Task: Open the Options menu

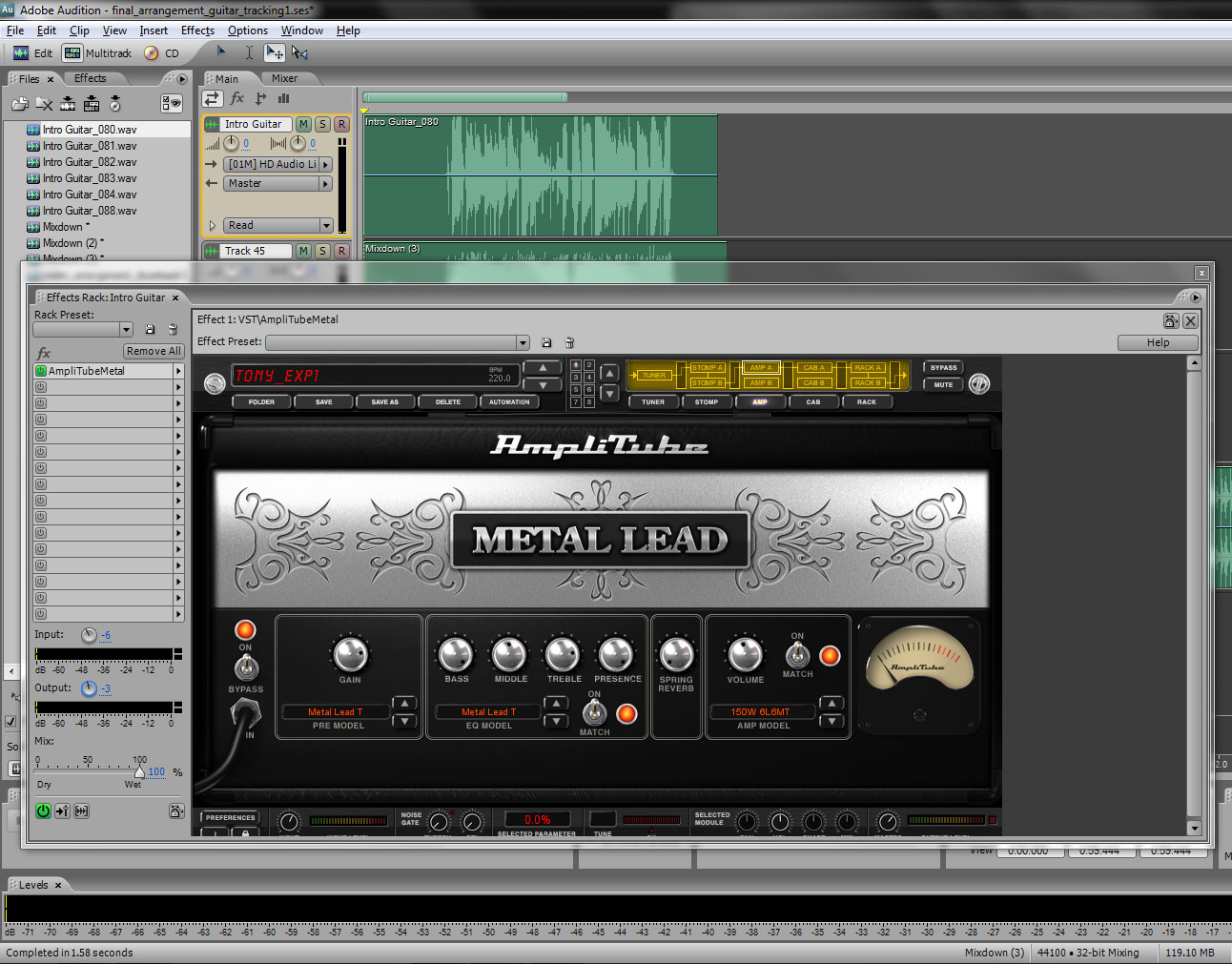Action: (248, 31)
